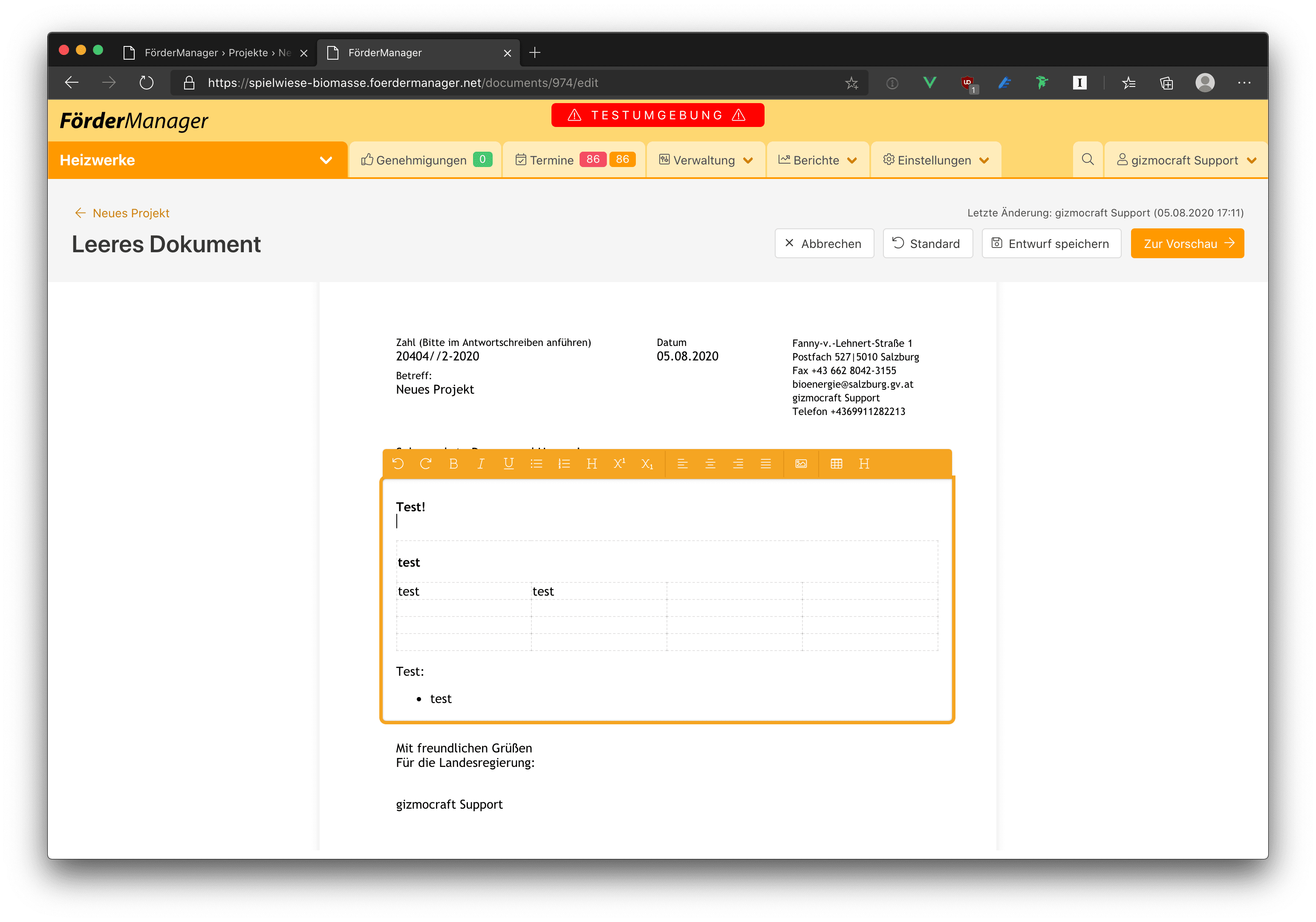Apply subscript formatting
This screenshot has width=1316, height=922.
[647, 464]
